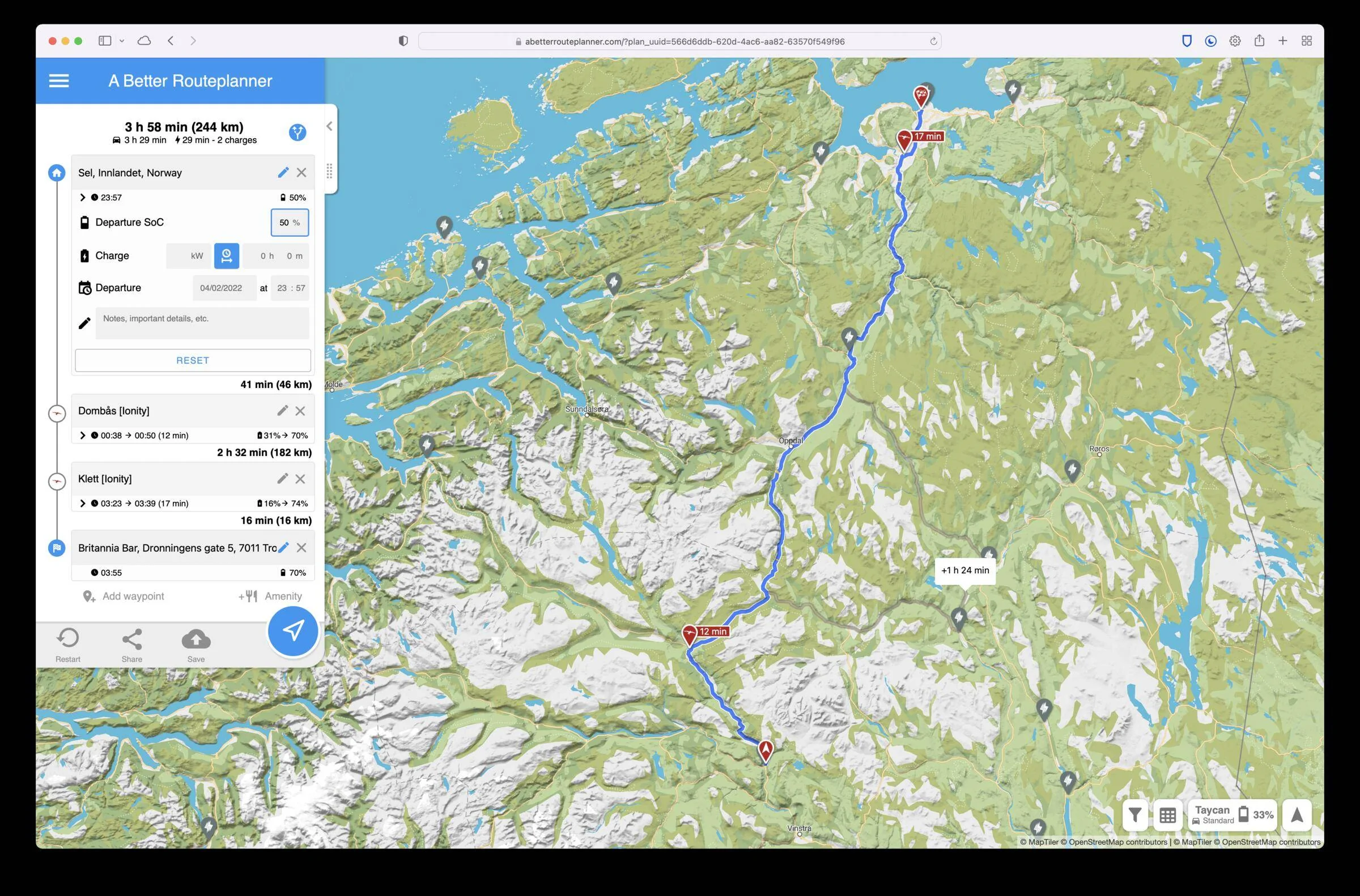Reload the page in Safari

[933, 41]
